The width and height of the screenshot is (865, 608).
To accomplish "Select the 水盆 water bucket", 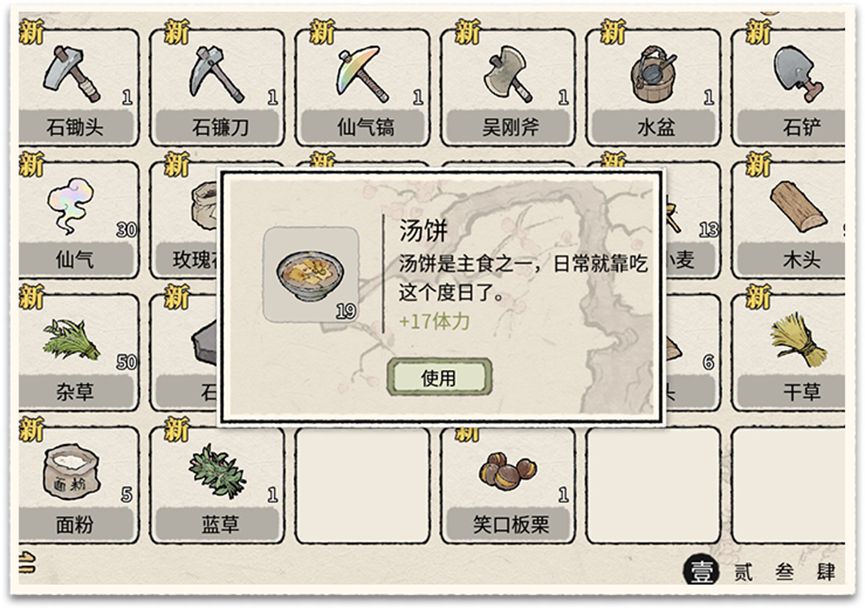I will (654, 87).
